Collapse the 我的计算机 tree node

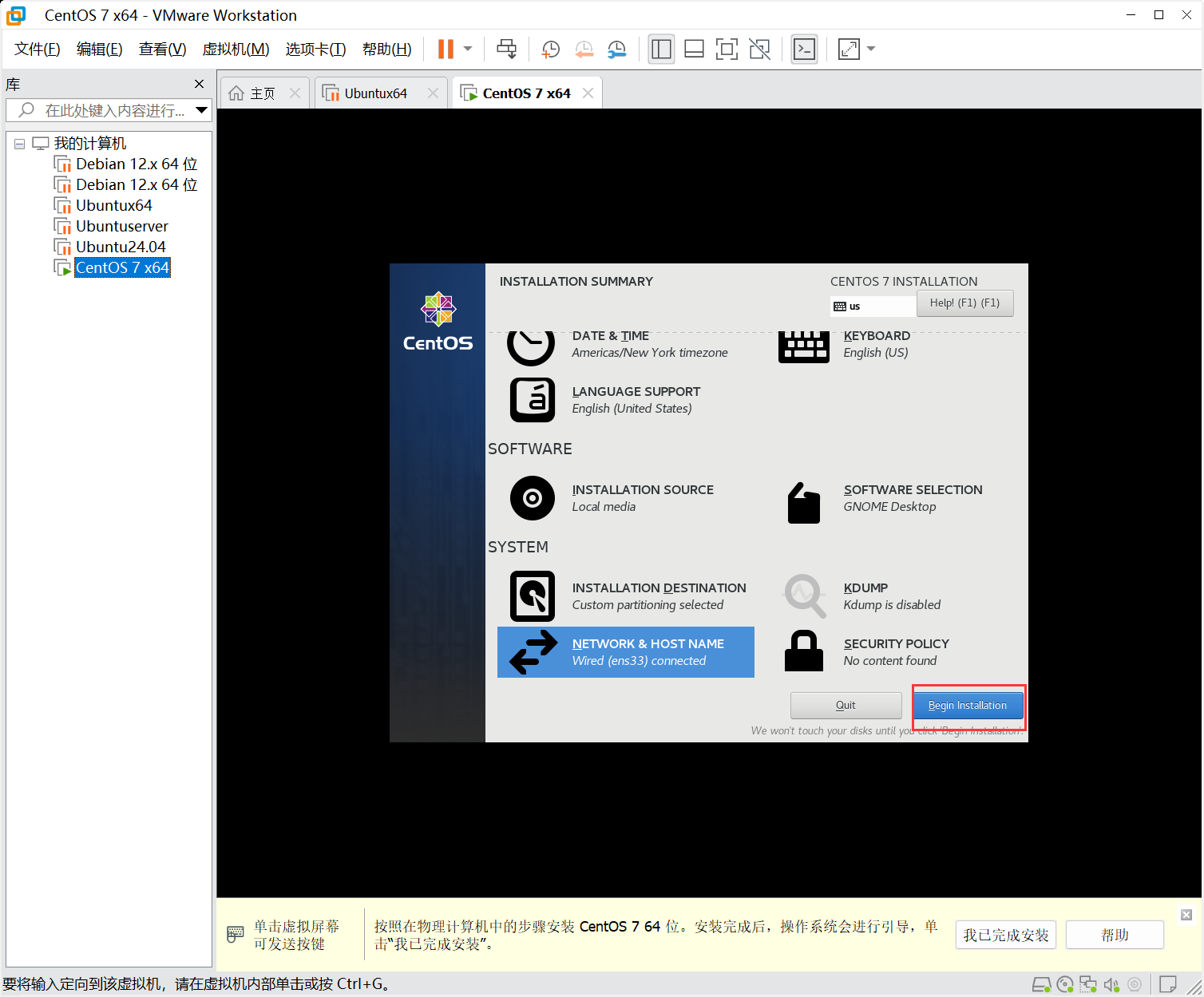19,144
